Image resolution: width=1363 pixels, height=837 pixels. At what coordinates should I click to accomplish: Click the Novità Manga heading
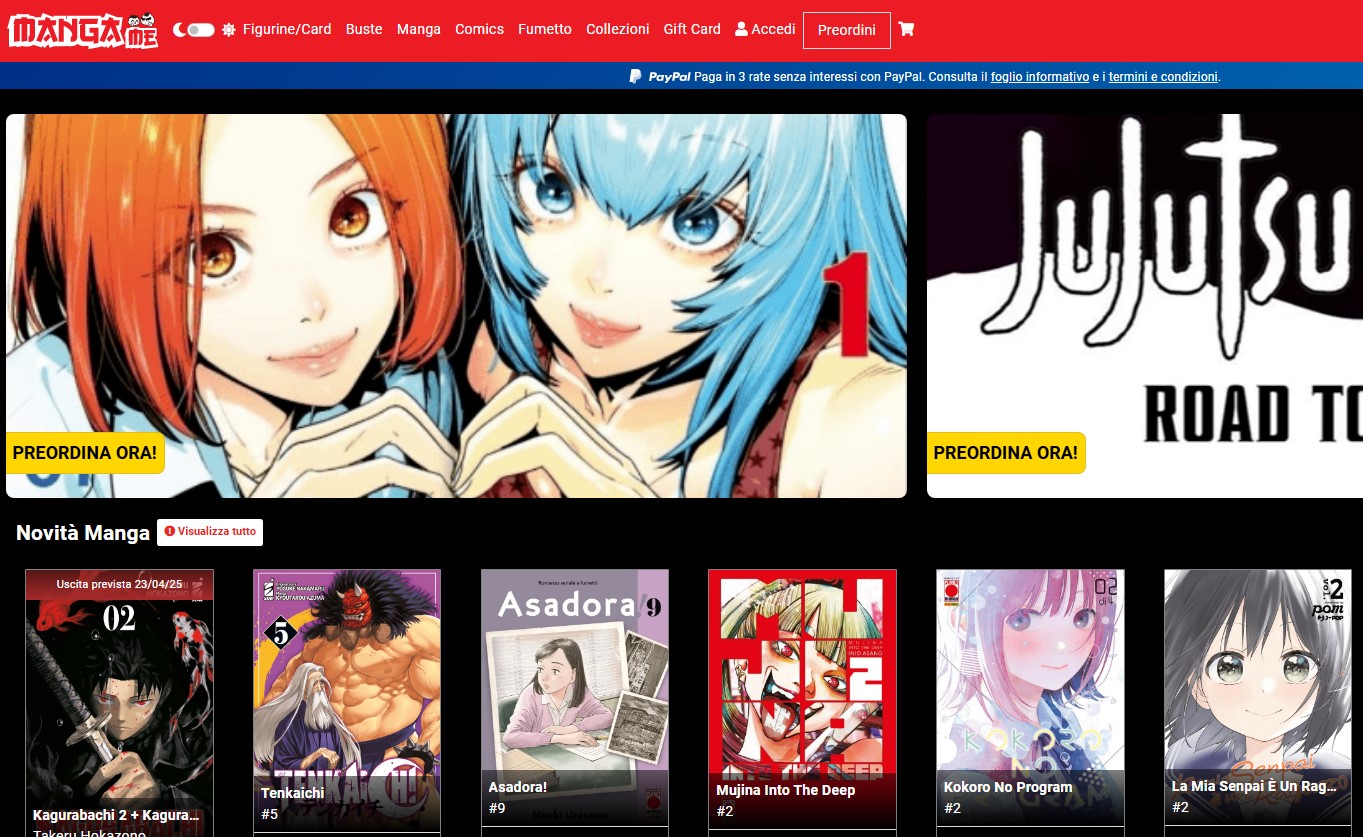tap(83, 533)
